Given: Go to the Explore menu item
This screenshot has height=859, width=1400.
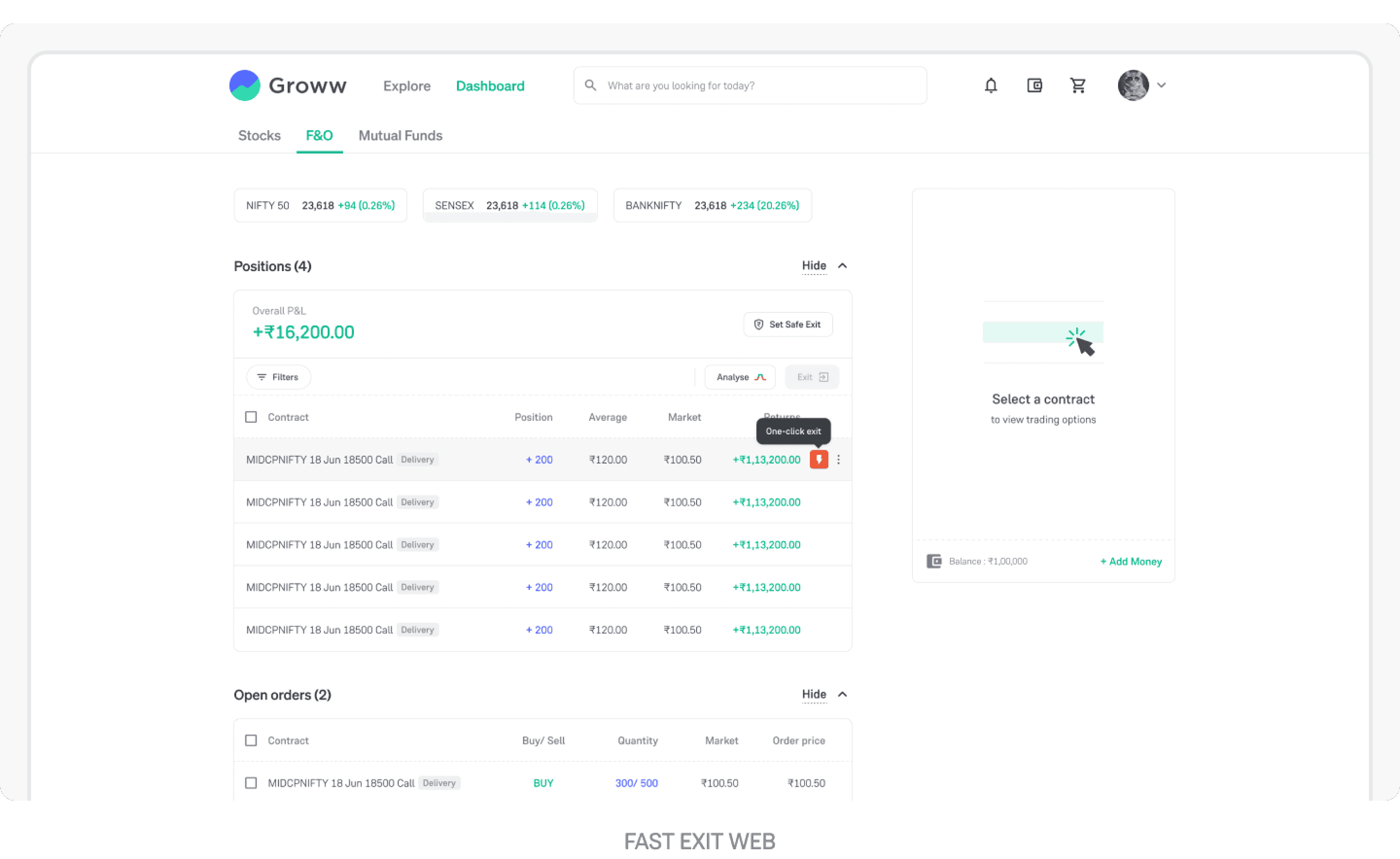Looking at the screenshot, I should tap(406, 86).
